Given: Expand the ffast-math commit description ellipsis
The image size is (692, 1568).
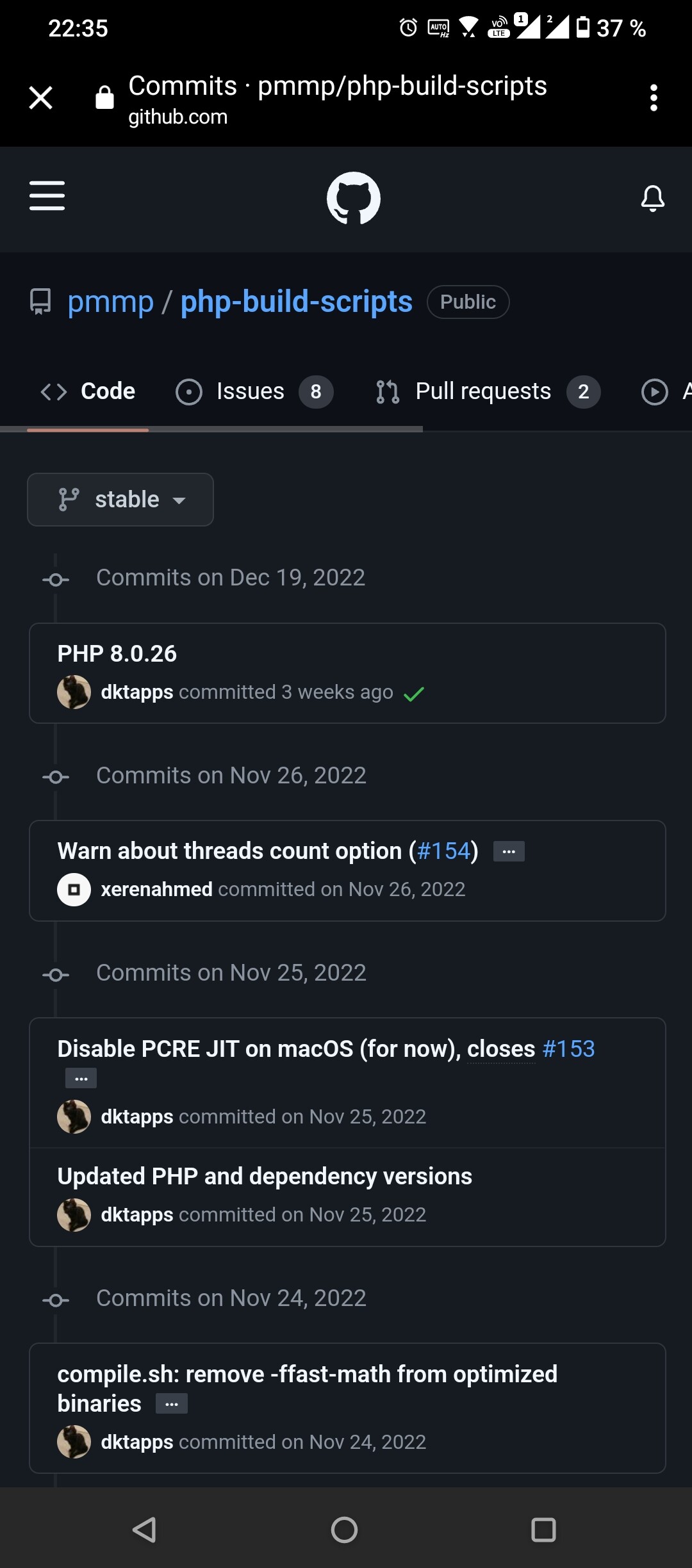Looking at the screenshot, I should [172, 1403].
